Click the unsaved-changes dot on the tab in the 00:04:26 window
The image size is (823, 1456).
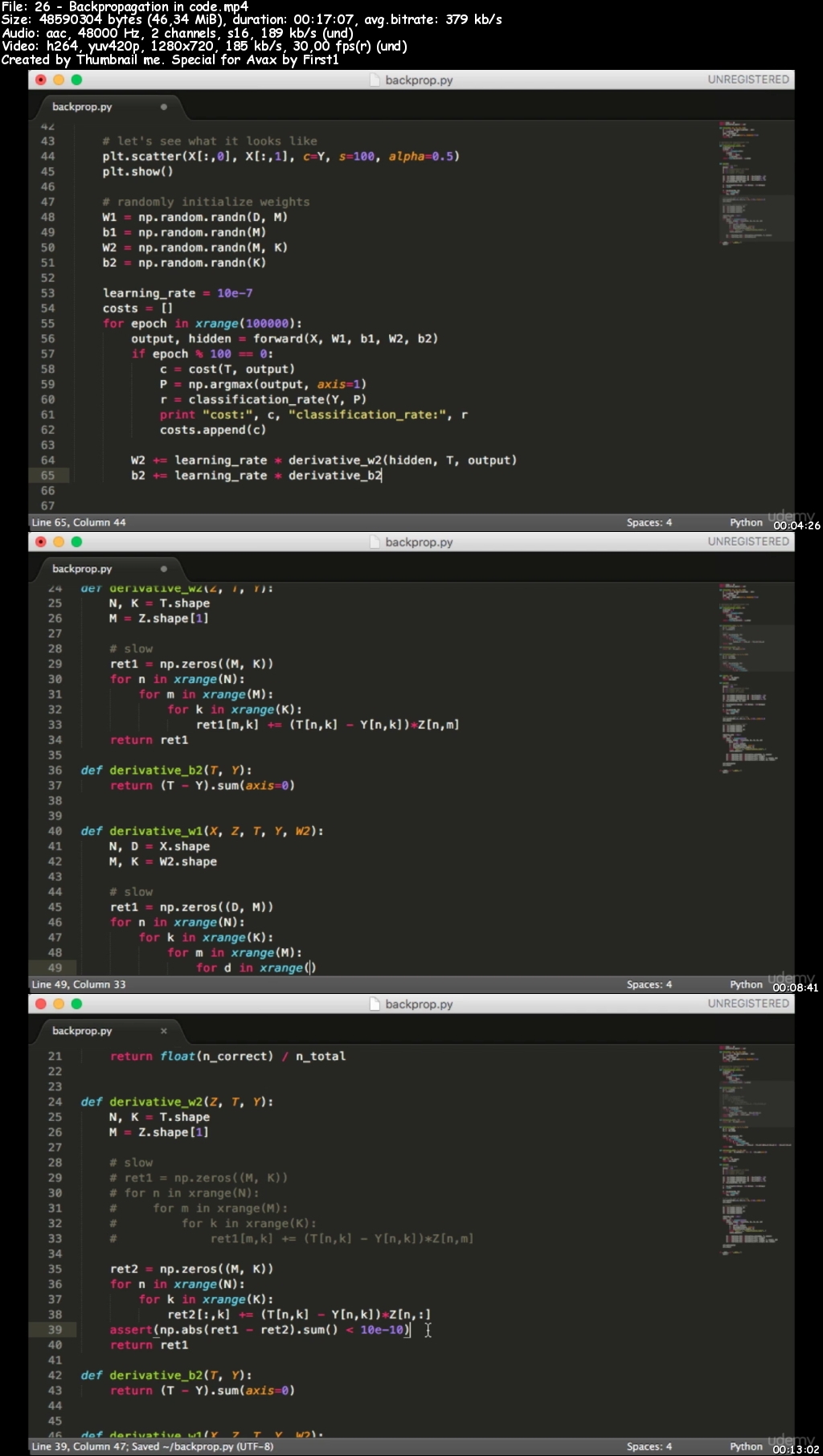tap(164, 107)
